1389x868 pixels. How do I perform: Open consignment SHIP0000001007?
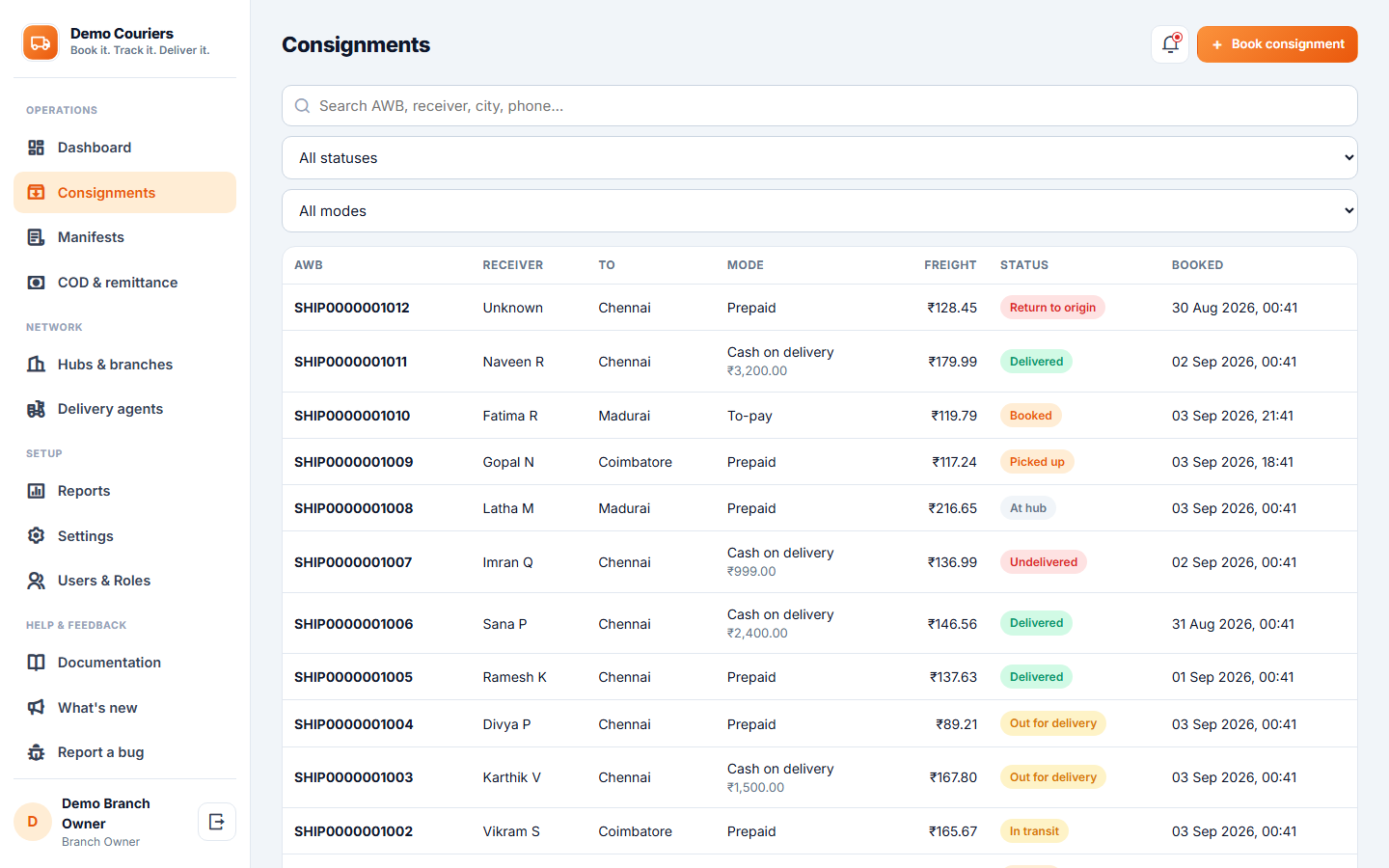[353, 562]
